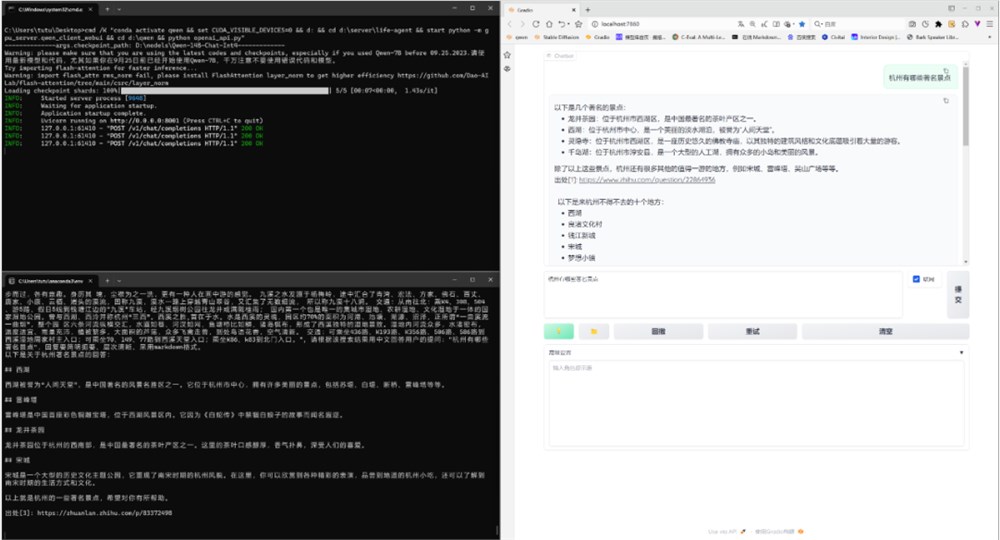Click the second icon in browser left sidebar
Image resolution: width=1000 pixels, height=540 pixels.
pyautogui.click(x=507, y=68)
